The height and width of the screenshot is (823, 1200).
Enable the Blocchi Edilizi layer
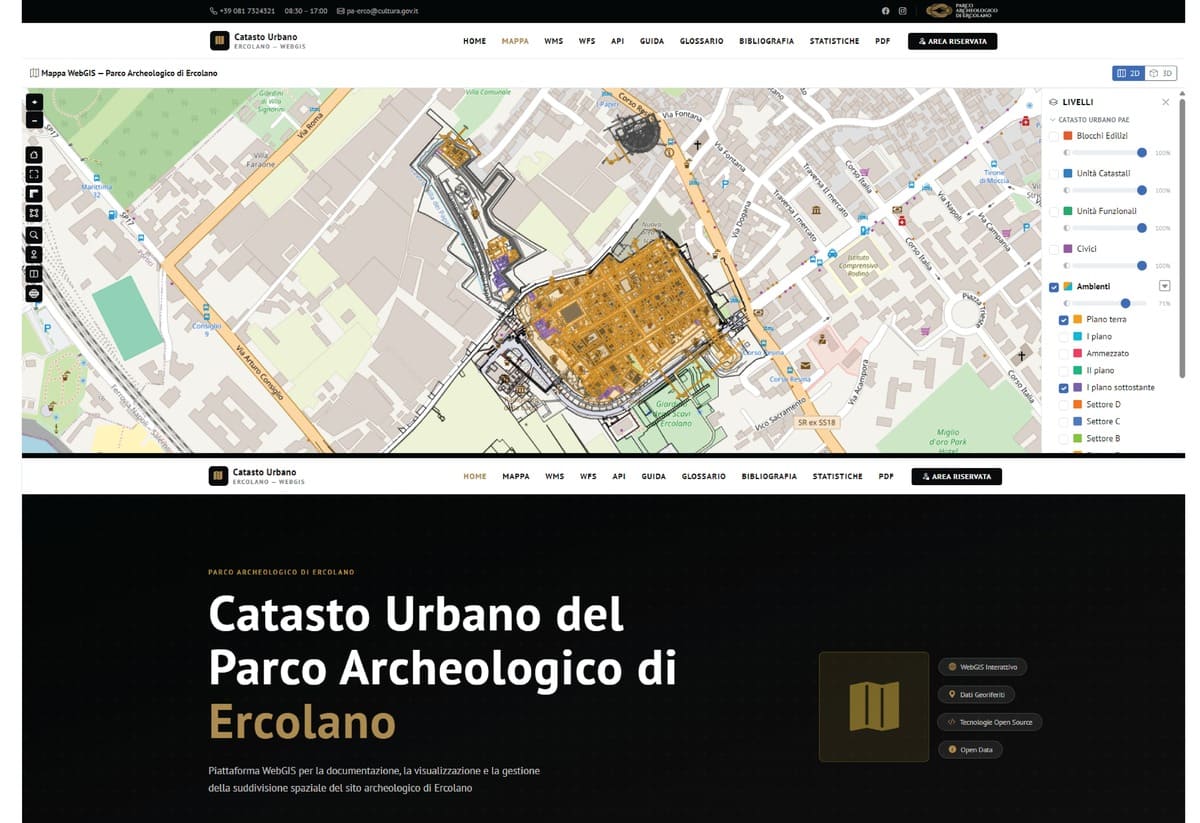point(1053,136)
